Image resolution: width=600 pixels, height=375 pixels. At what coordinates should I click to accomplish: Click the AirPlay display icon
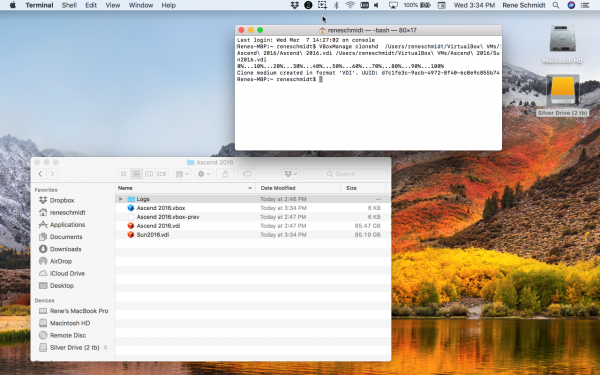393,5
